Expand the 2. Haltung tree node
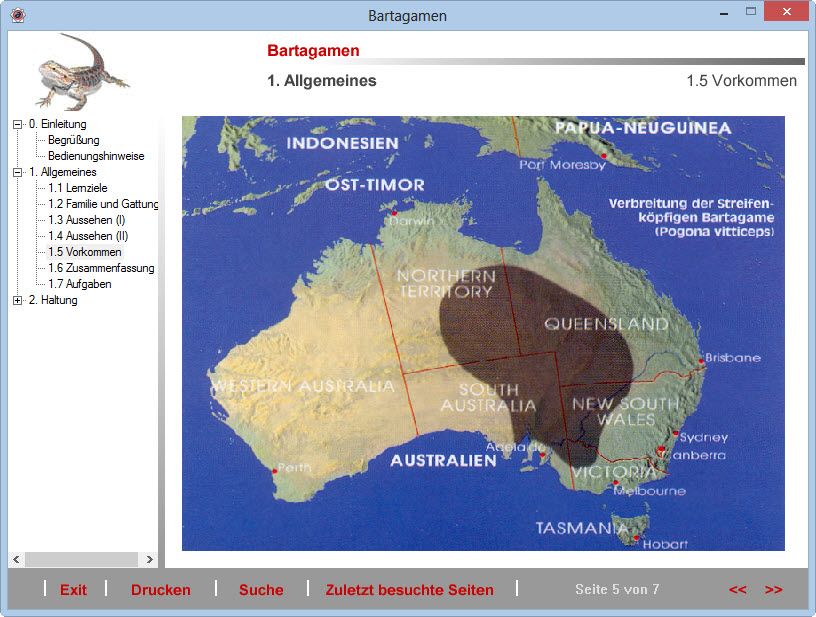Image resolution: width=816 pixels, height=617 pixels. coord(17,300)
